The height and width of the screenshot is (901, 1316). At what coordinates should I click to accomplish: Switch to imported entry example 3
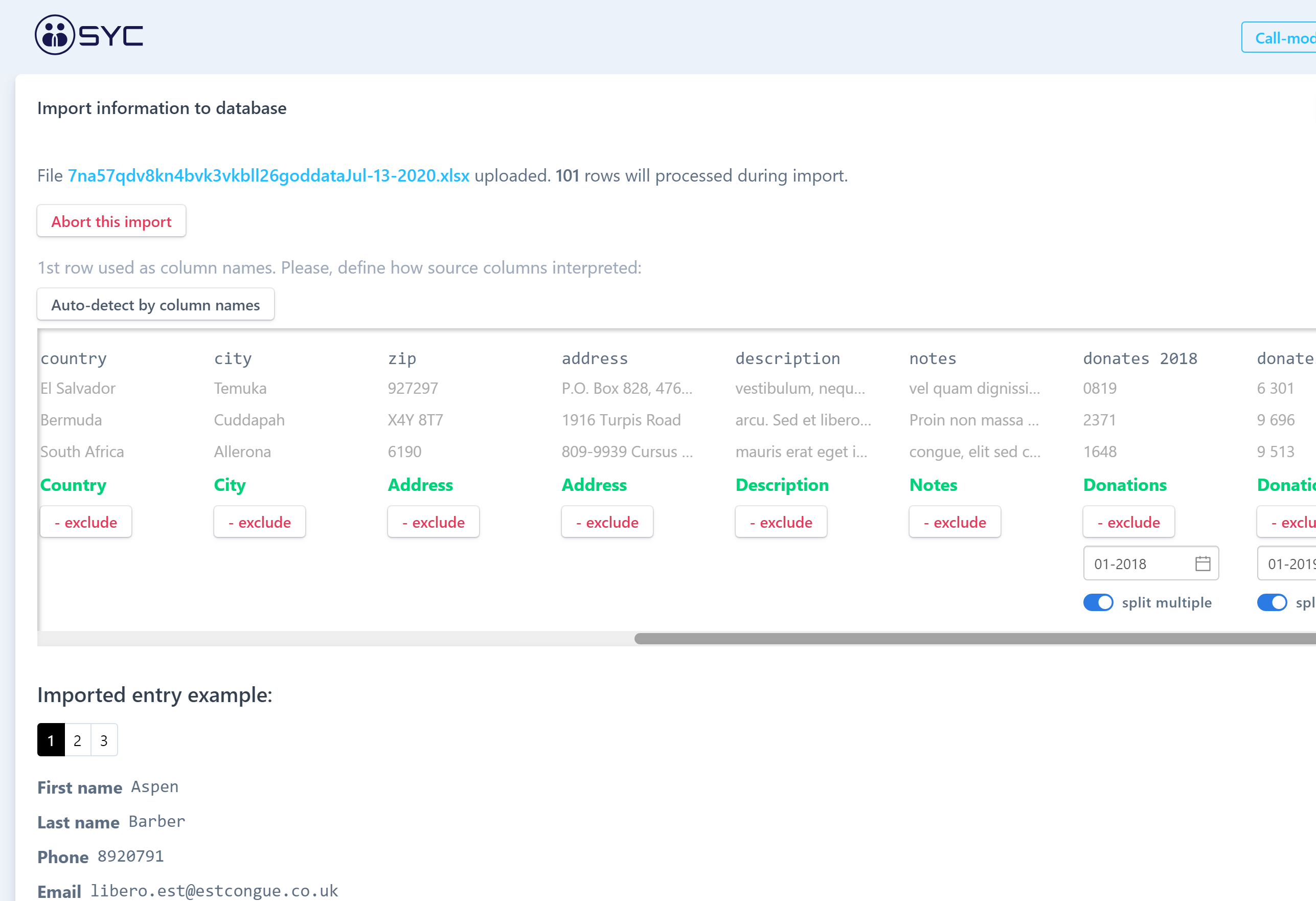click(104, 739)
